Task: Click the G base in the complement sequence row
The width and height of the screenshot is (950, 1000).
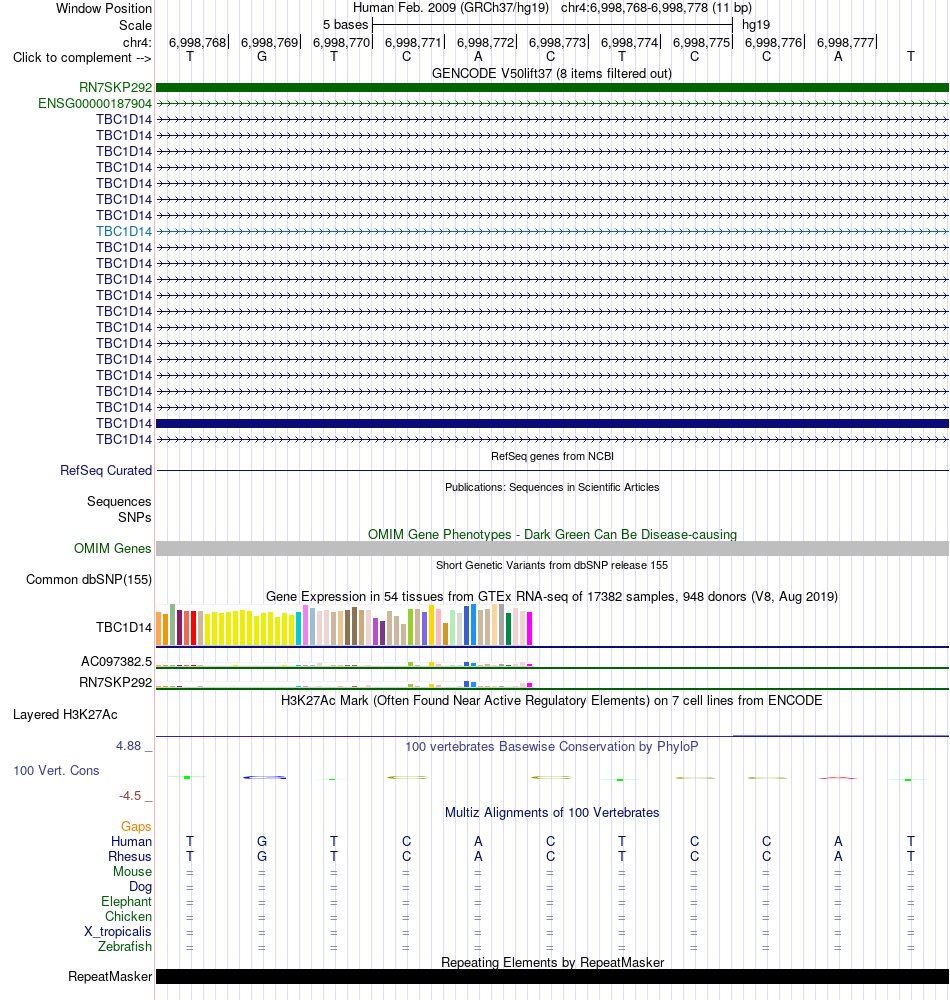Action: pyautogui.click(x=261, y=57)
